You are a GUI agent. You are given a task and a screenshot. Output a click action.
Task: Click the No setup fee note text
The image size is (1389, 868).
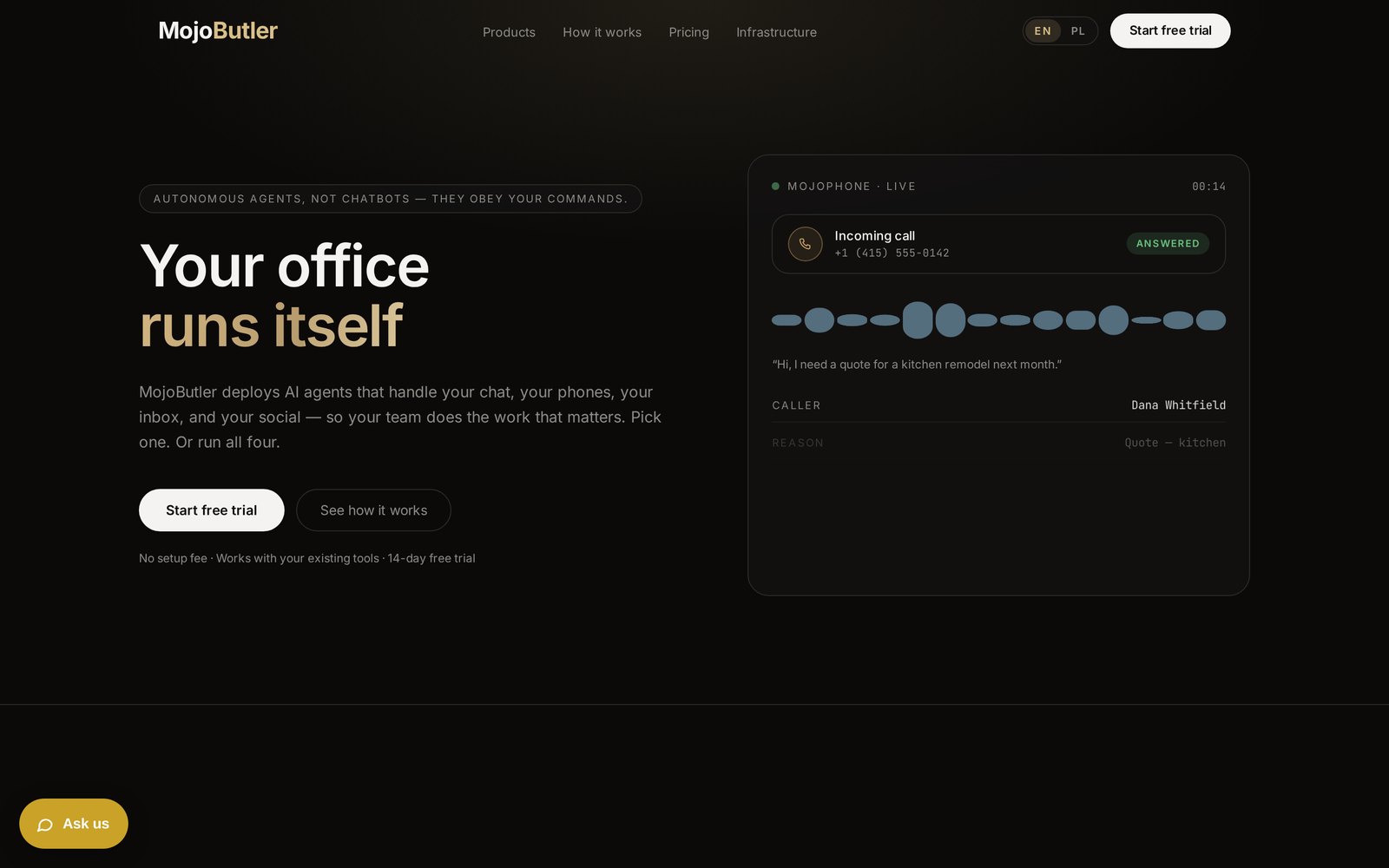point(307,558)
